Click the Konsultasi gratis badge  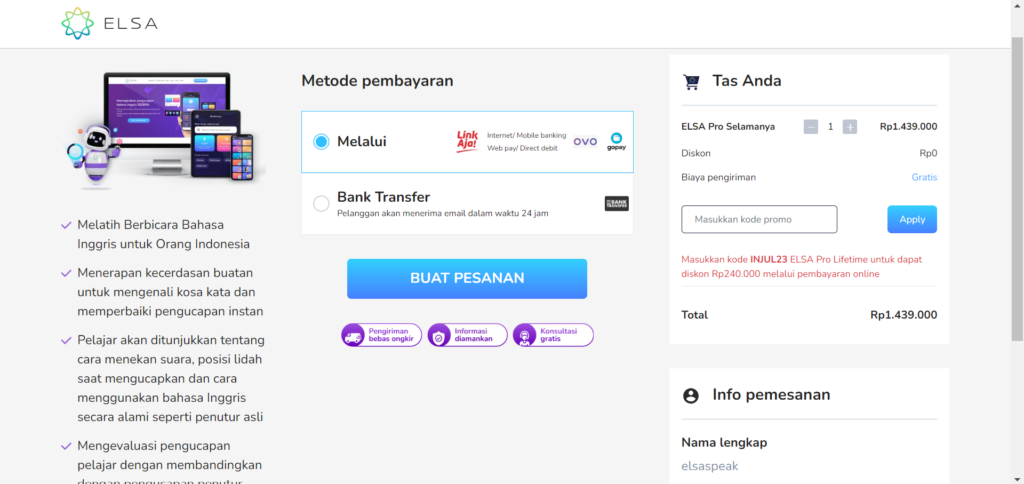(553, 335)
